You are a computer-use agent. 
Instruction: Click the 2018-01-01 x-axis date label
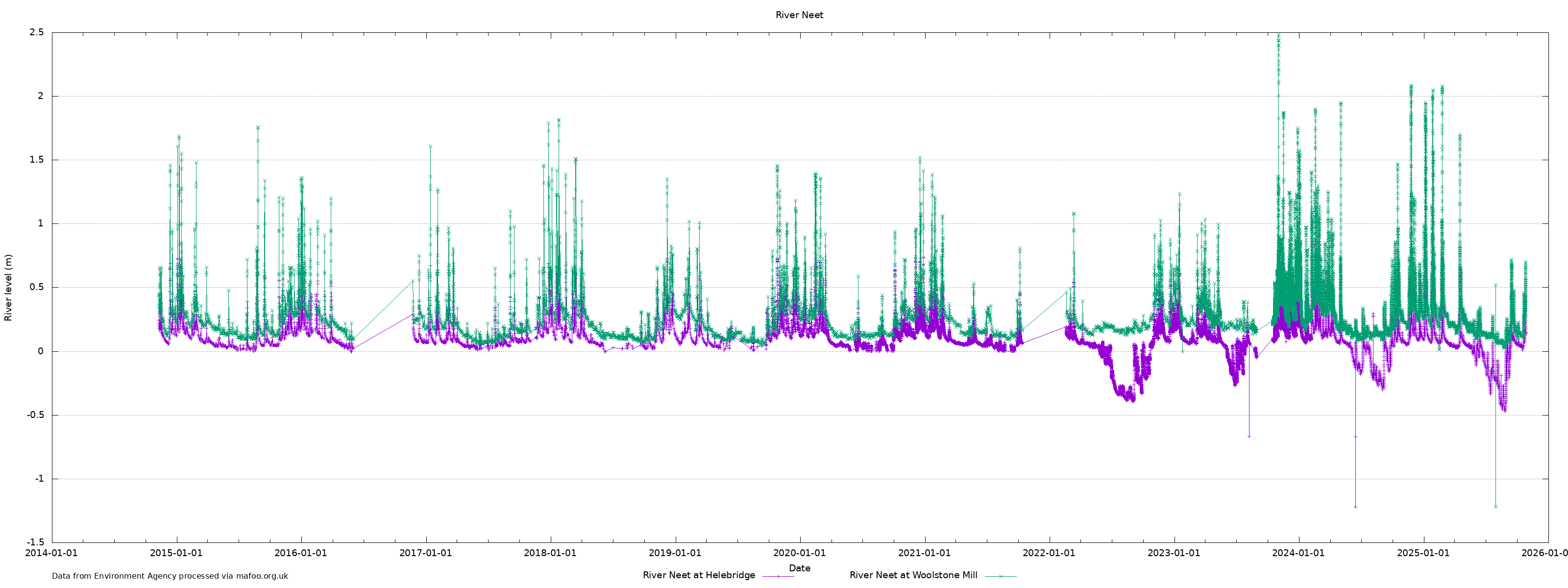coord(550,553)
